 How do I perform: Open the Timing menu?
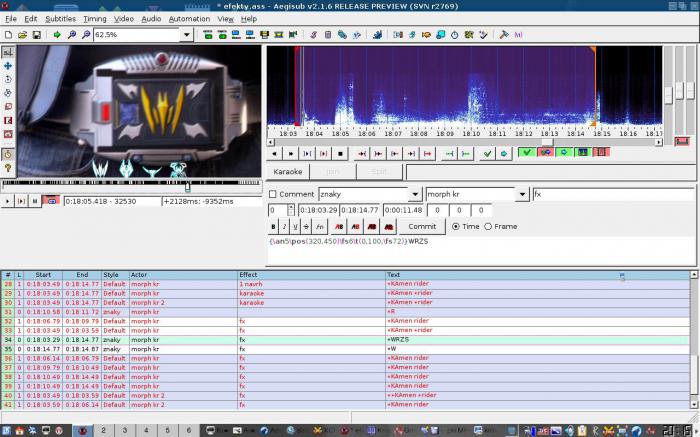click(x=95, y=19)
